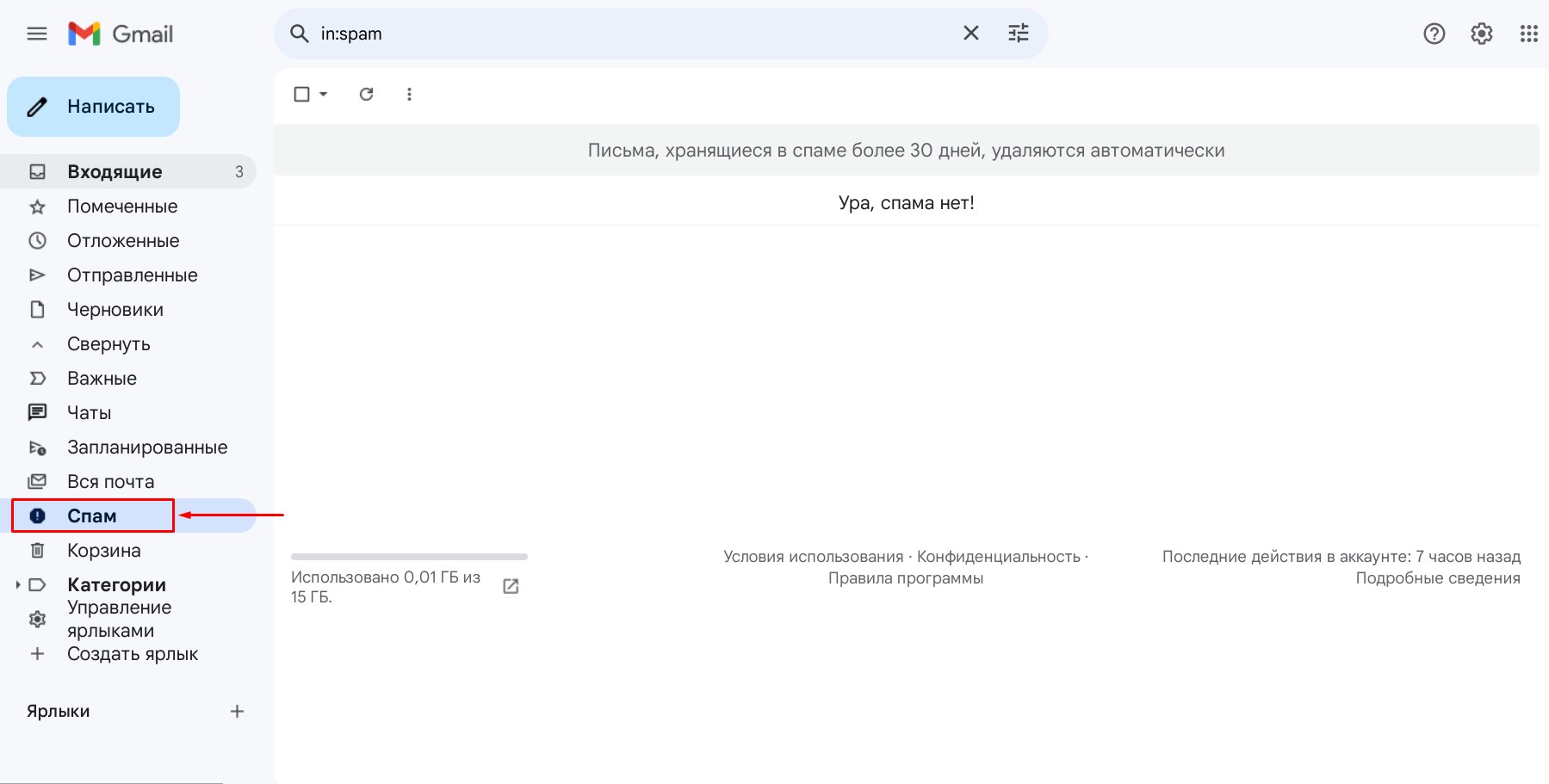Open search options (filter sliders icon)
Image resolution: width=1549 pixels, height=784 pixels.
1019,33
